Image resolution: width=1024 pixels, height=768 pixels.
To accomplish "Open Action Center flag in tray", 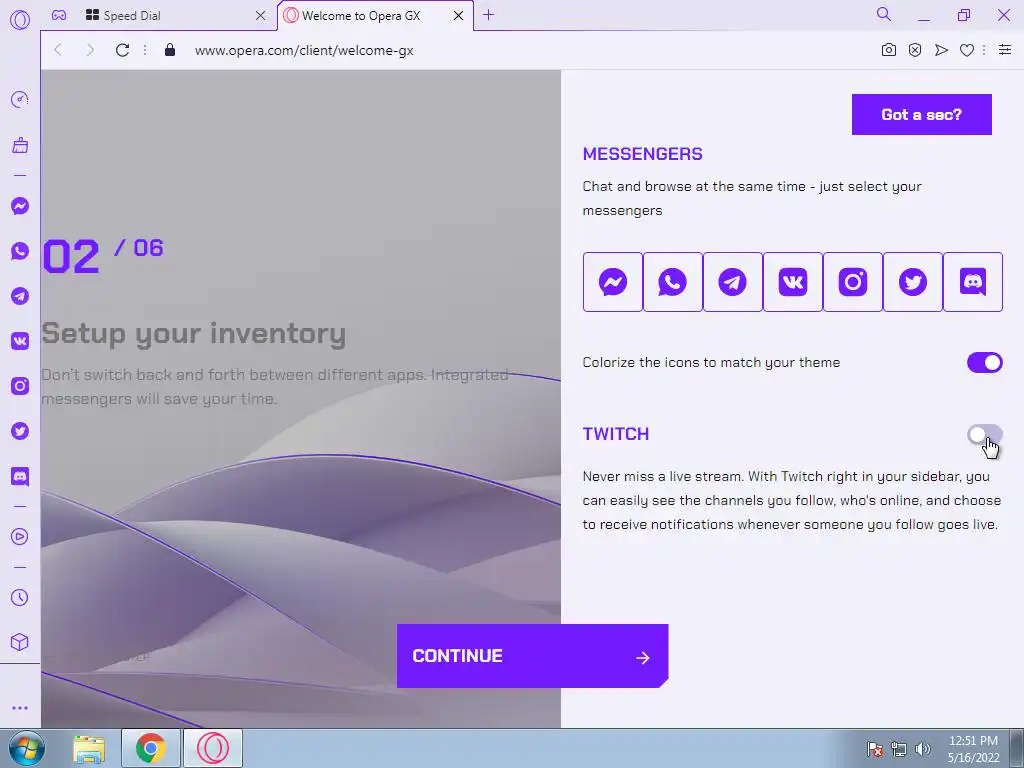I will pyautogui.click(x=875, y=749).
